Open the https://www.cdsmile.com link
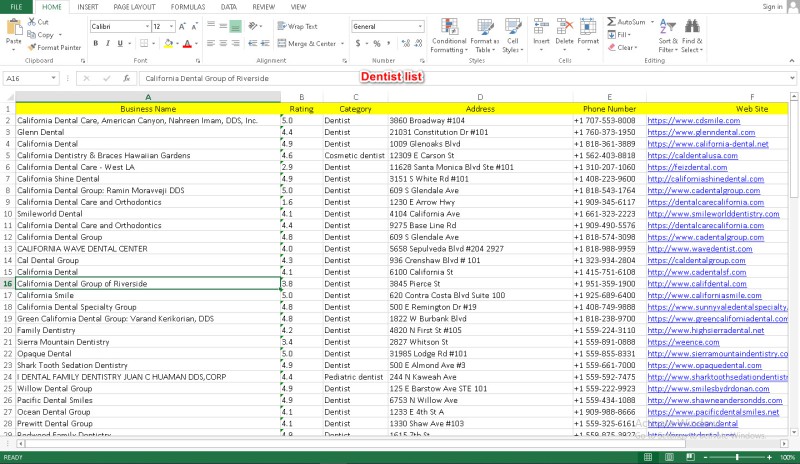The height and width of the screenshot is (464, 800). tap(693, 120)
